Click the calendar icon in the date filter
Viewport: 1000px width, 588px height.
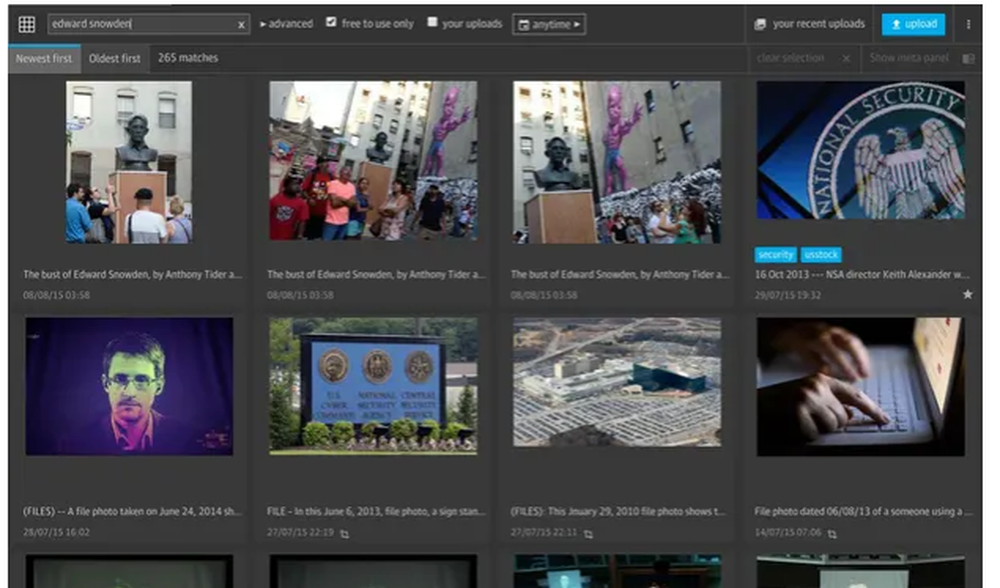click(x=525, y=24)
